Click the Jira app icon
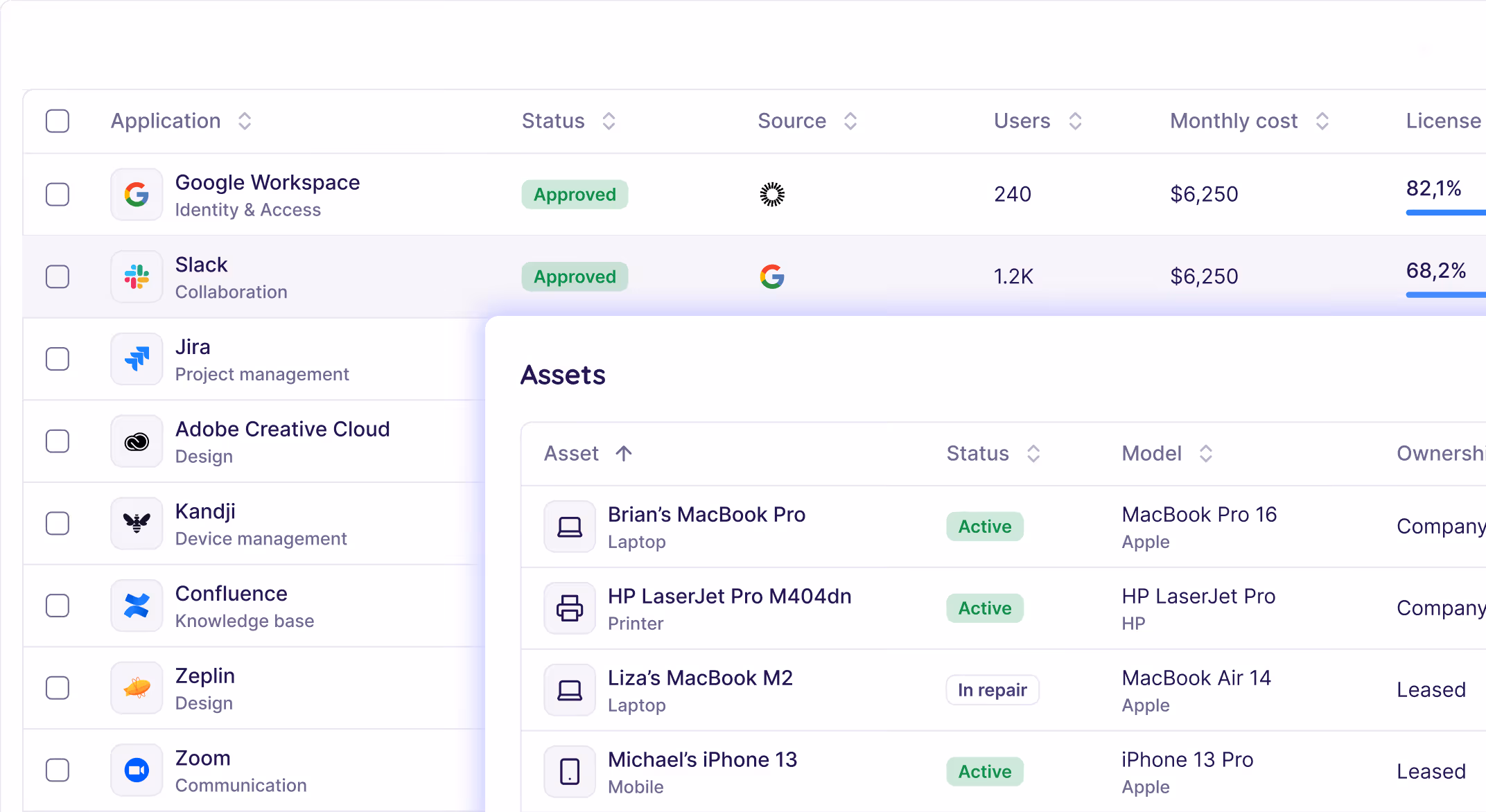 [137, 359]
